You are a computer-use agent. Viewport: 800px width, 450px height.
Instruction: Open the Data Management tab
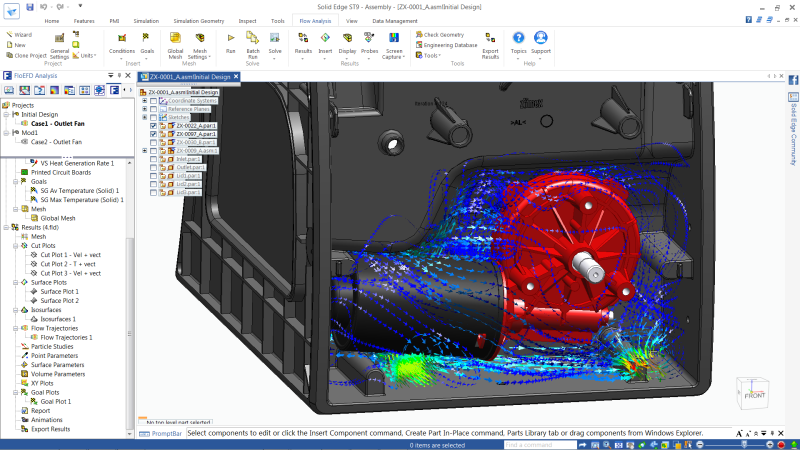(x=394, y=21)
